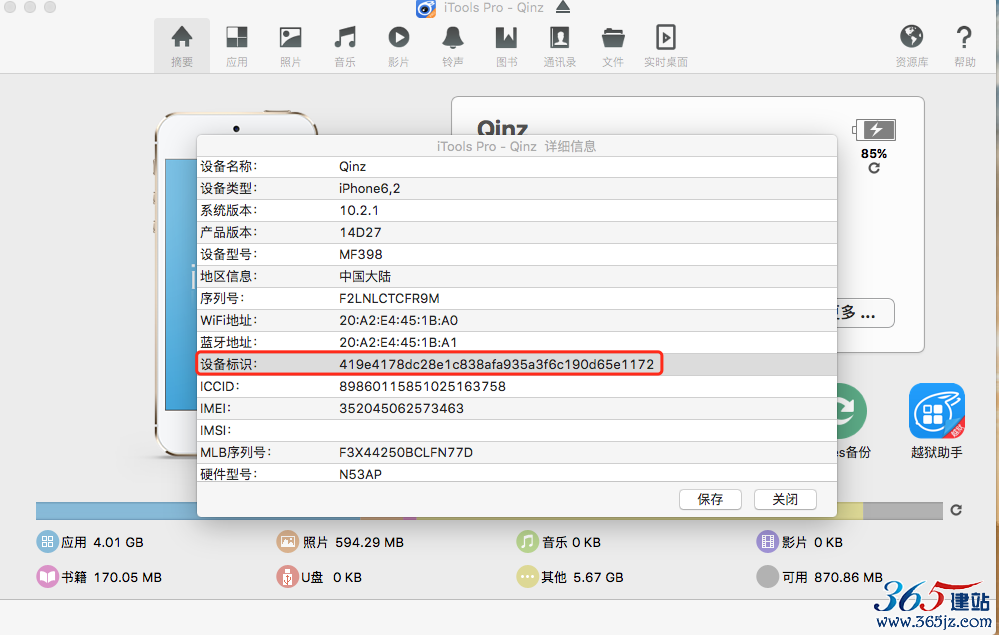The width and height of the screenshot is (999, 635).
Task: Select MLB serial F3X44250BCLFN77D
Action: coord(406,452)
